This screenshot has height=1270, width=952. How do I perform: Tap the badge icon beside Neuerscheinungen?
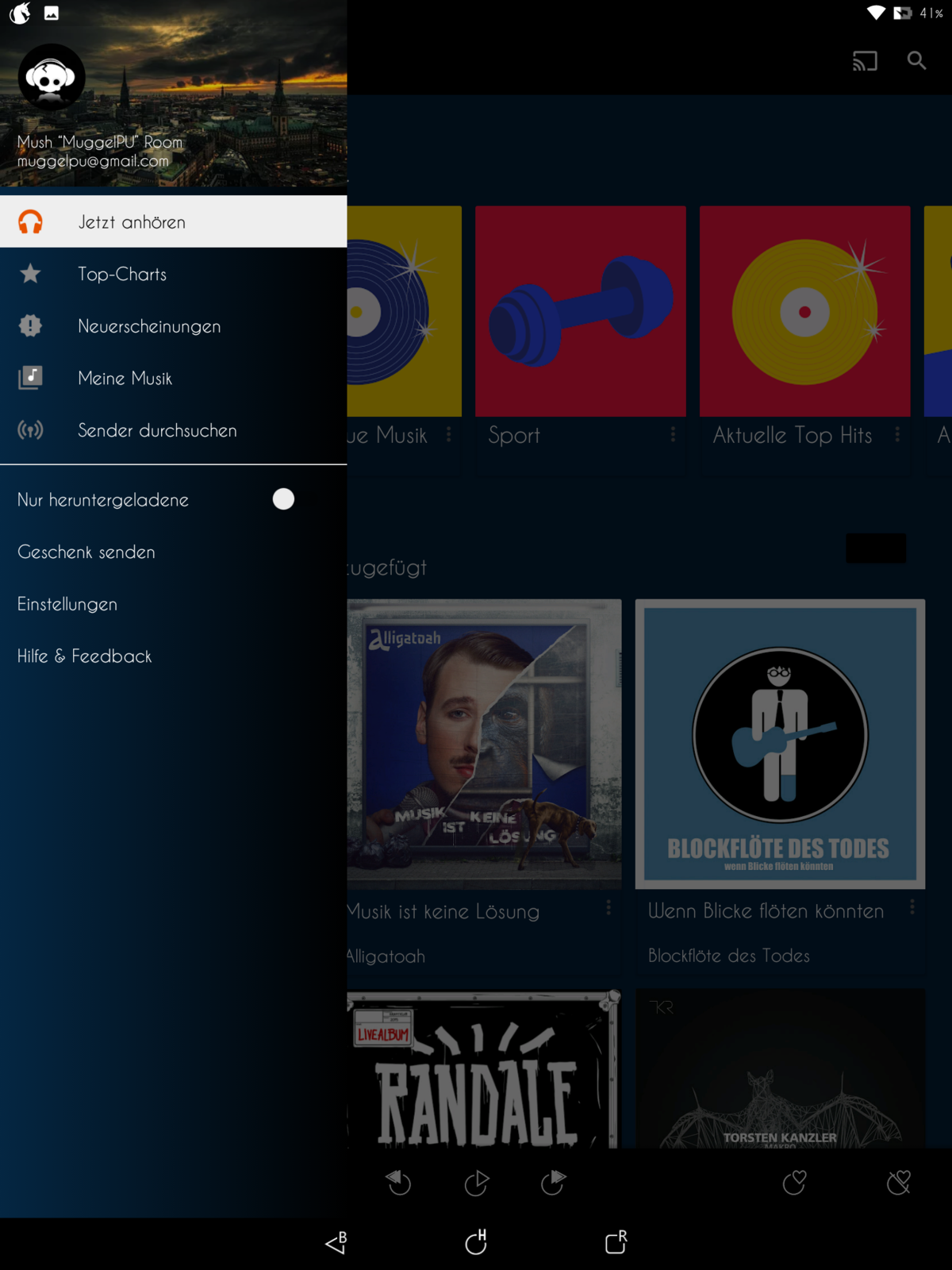point(30,326)
